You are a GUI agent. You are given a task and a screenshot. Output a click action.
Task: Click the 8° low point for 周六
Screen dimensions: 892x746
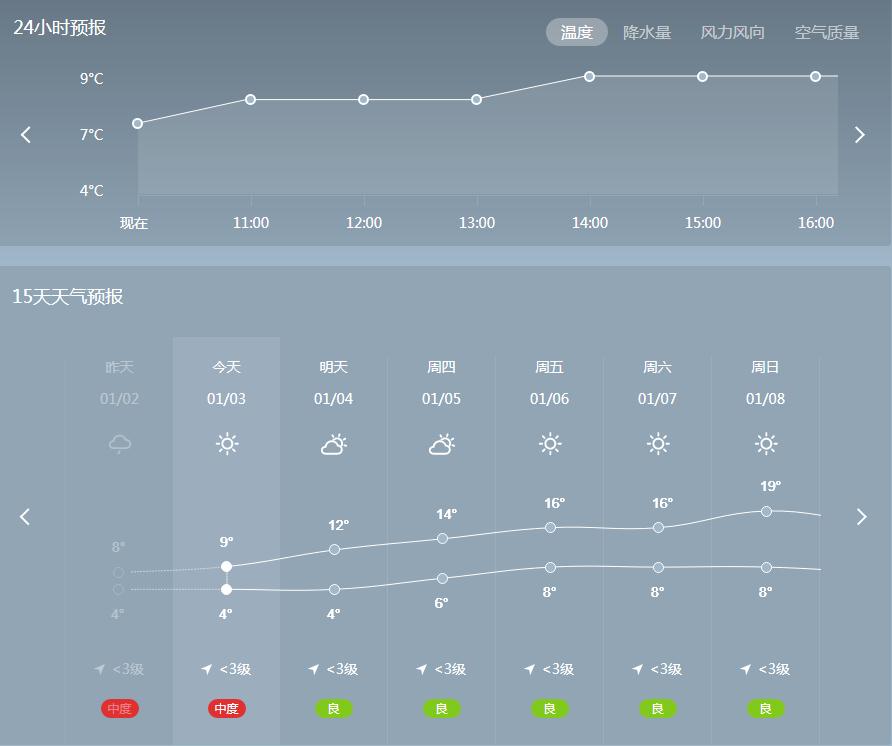pos(658,567)
